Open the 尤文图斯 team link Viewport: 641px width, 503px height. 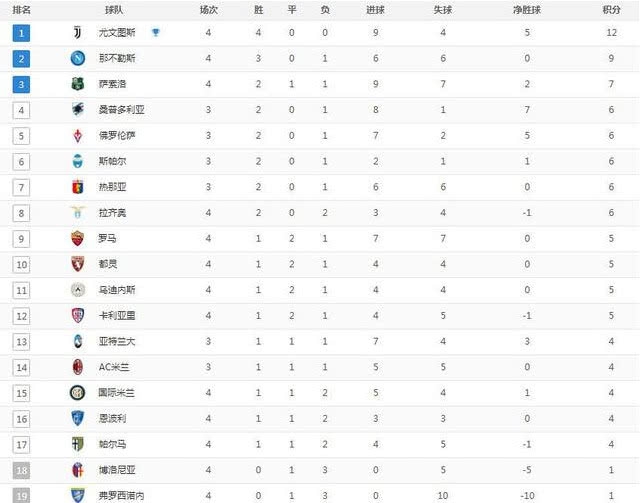click(x=117, y=32)
